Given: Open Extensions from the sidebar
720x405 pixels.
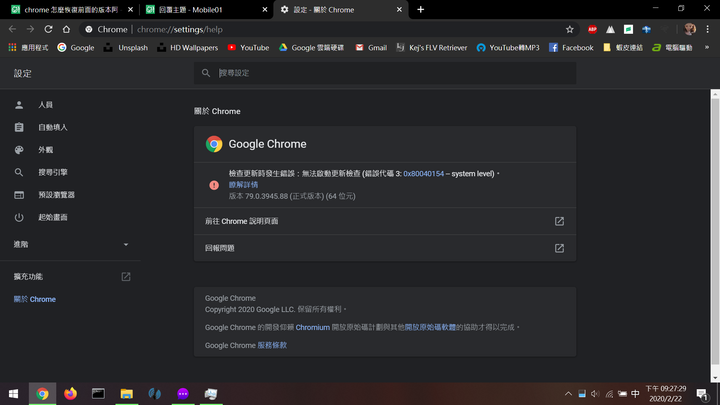Looking at the screenshot, I should click(x=70, y=276).
